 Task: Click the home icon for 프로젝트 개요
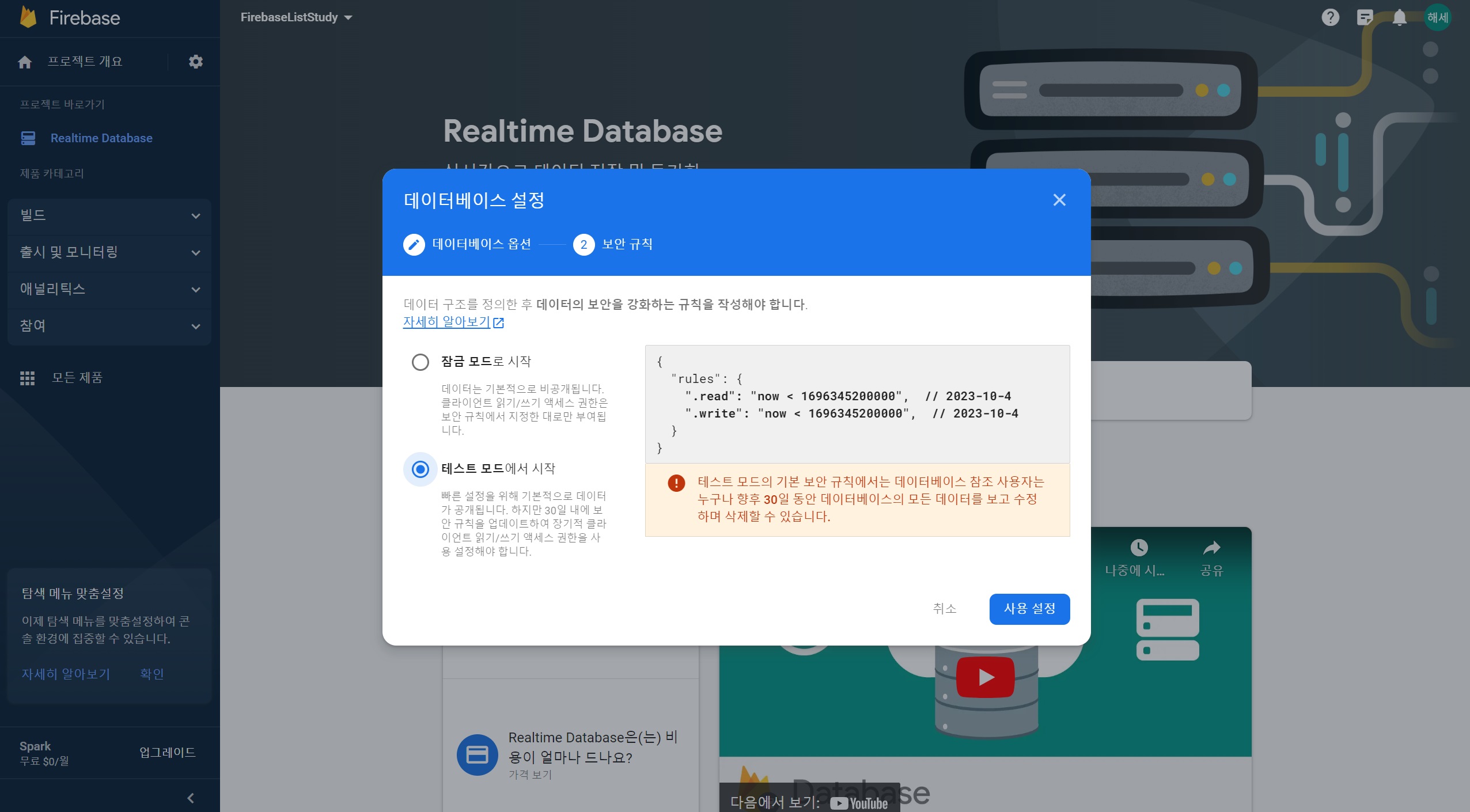25,62
